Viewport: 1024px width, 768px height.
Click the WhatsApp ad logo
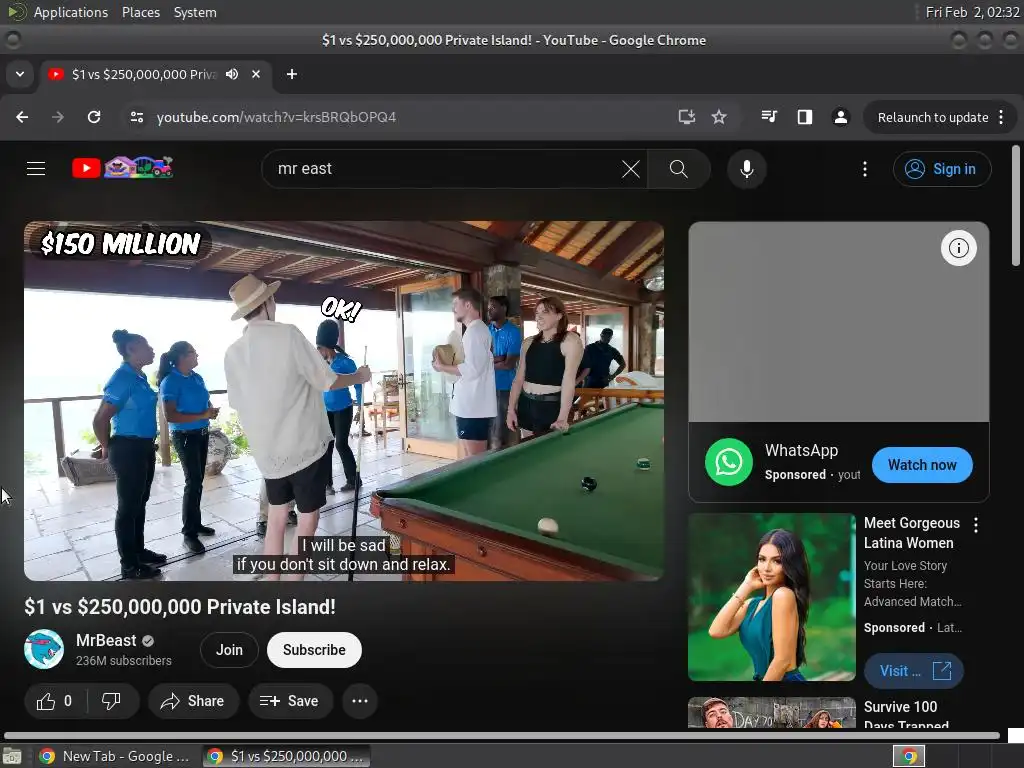[x=729, y=462]
